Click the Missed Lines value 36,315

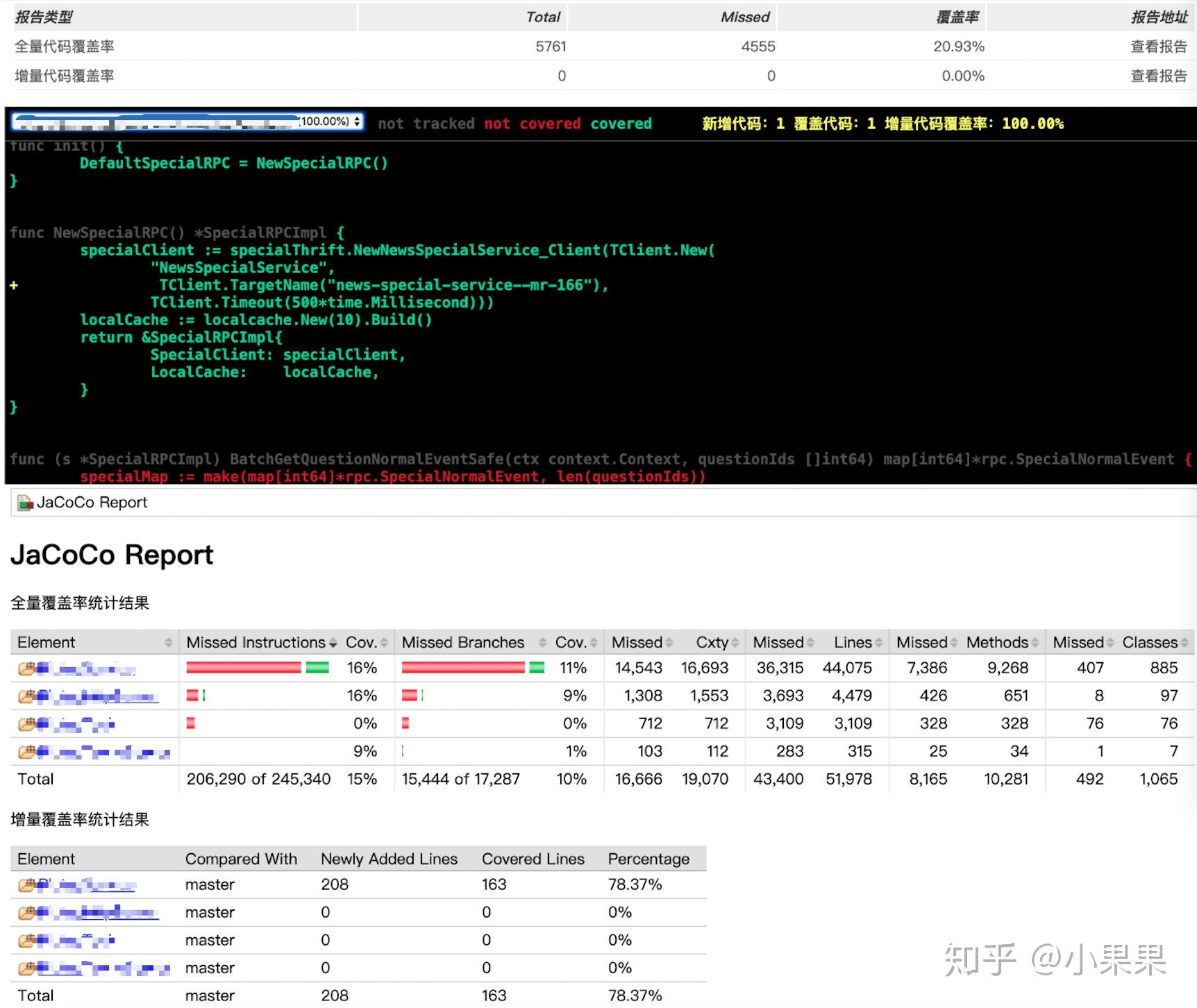780,668
